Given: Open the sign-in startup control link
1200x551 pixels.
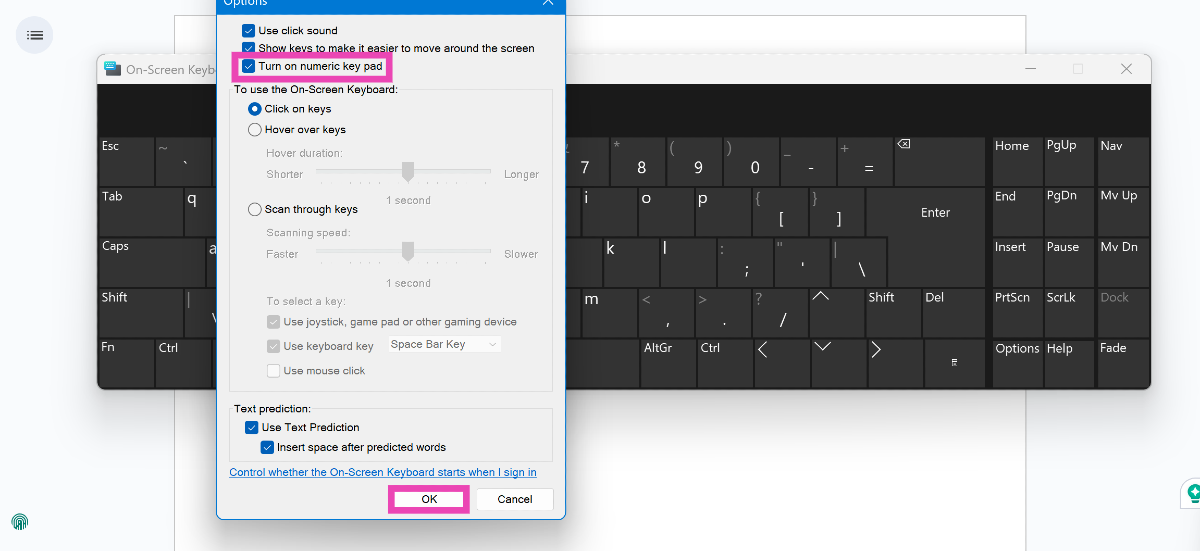Looking at the screenshot, I should pos(383,472).
